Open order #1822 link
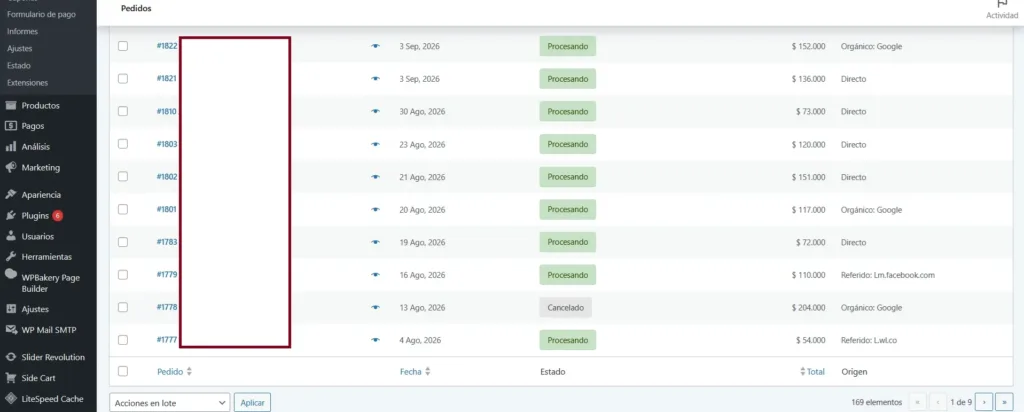 click(x=167, y=46)
